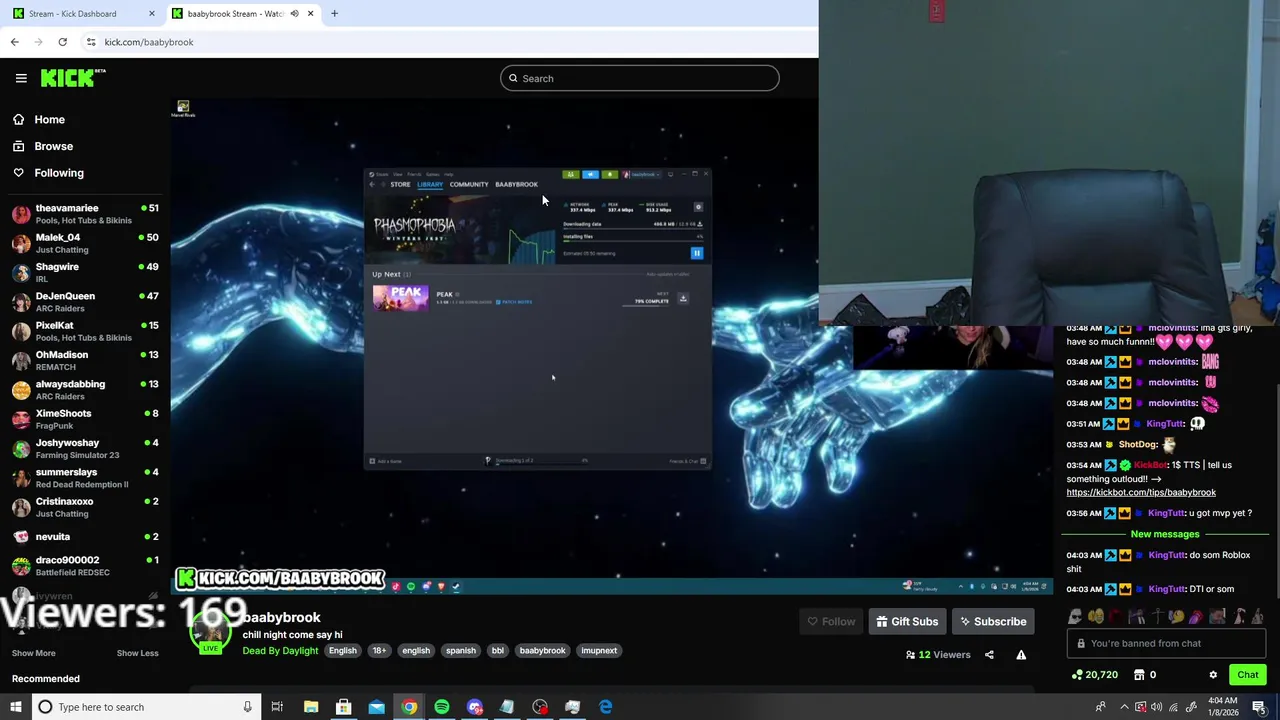Pause the Phasmophobia download in Steam

coord(697,253)
